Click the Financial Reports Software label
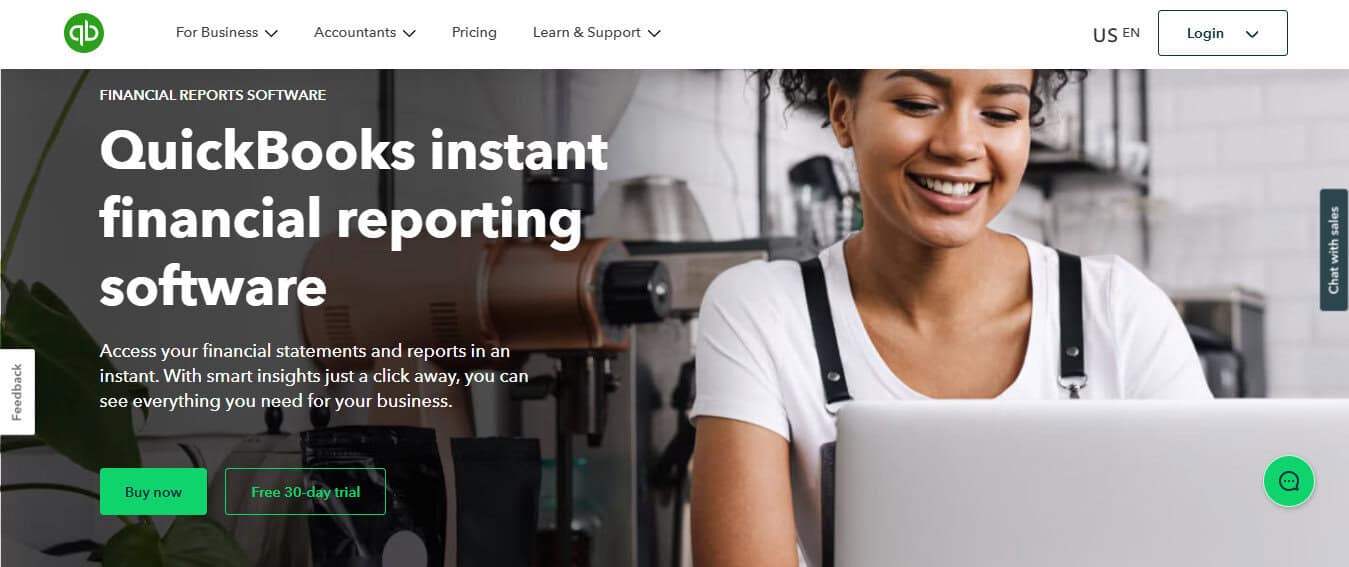Image resolution: width=1349 pixels, height=567 pixels. click(213, 95)
